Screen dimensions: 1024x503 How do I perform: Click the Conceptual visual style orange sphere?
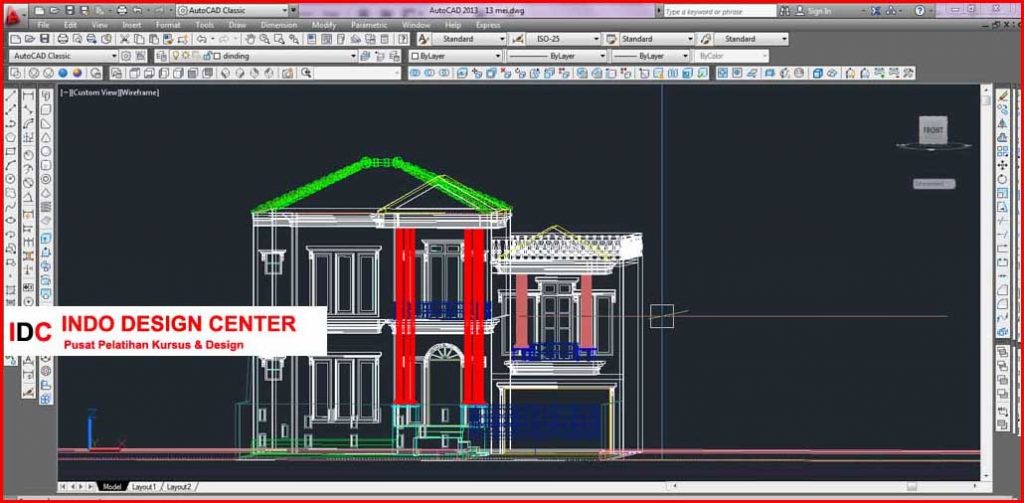click(77, 73)
